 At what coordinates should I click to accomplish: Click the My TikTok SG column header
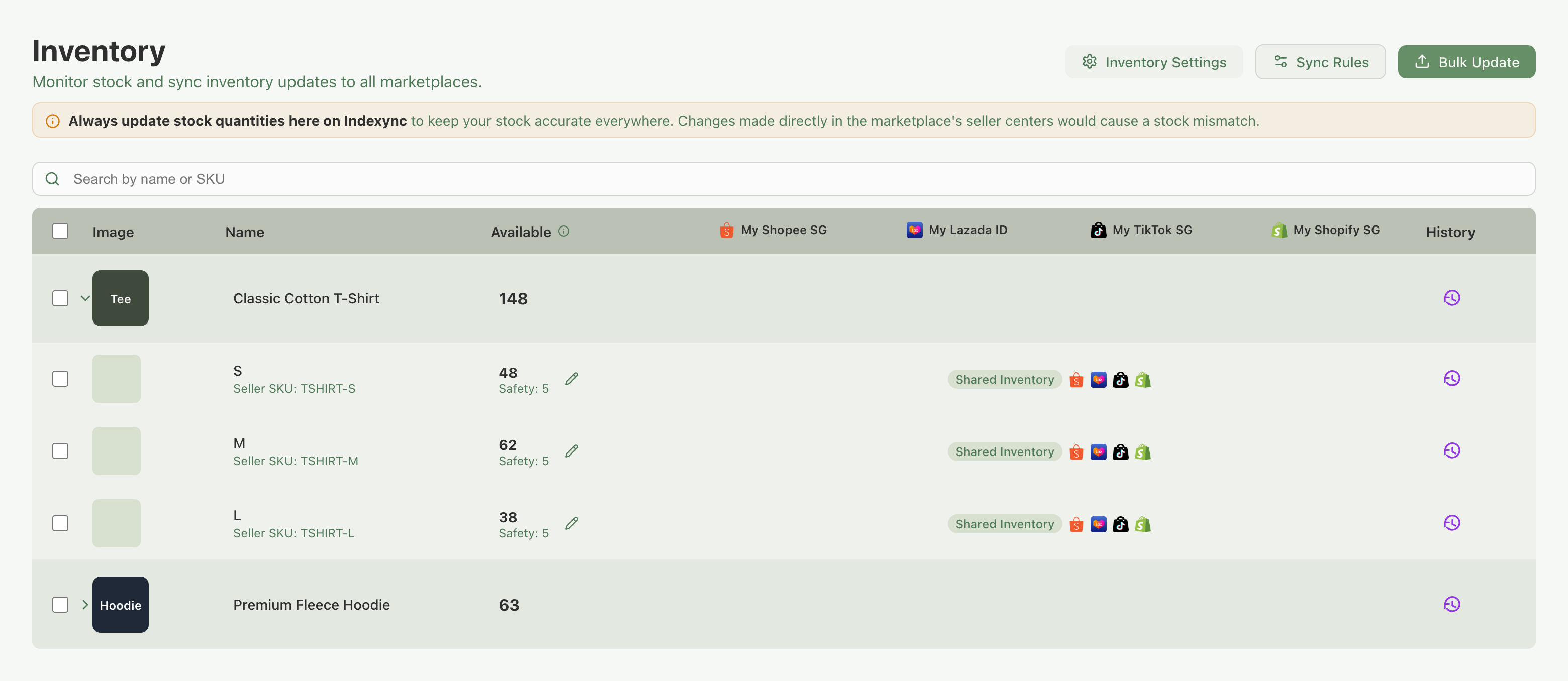click(1141, 231)
